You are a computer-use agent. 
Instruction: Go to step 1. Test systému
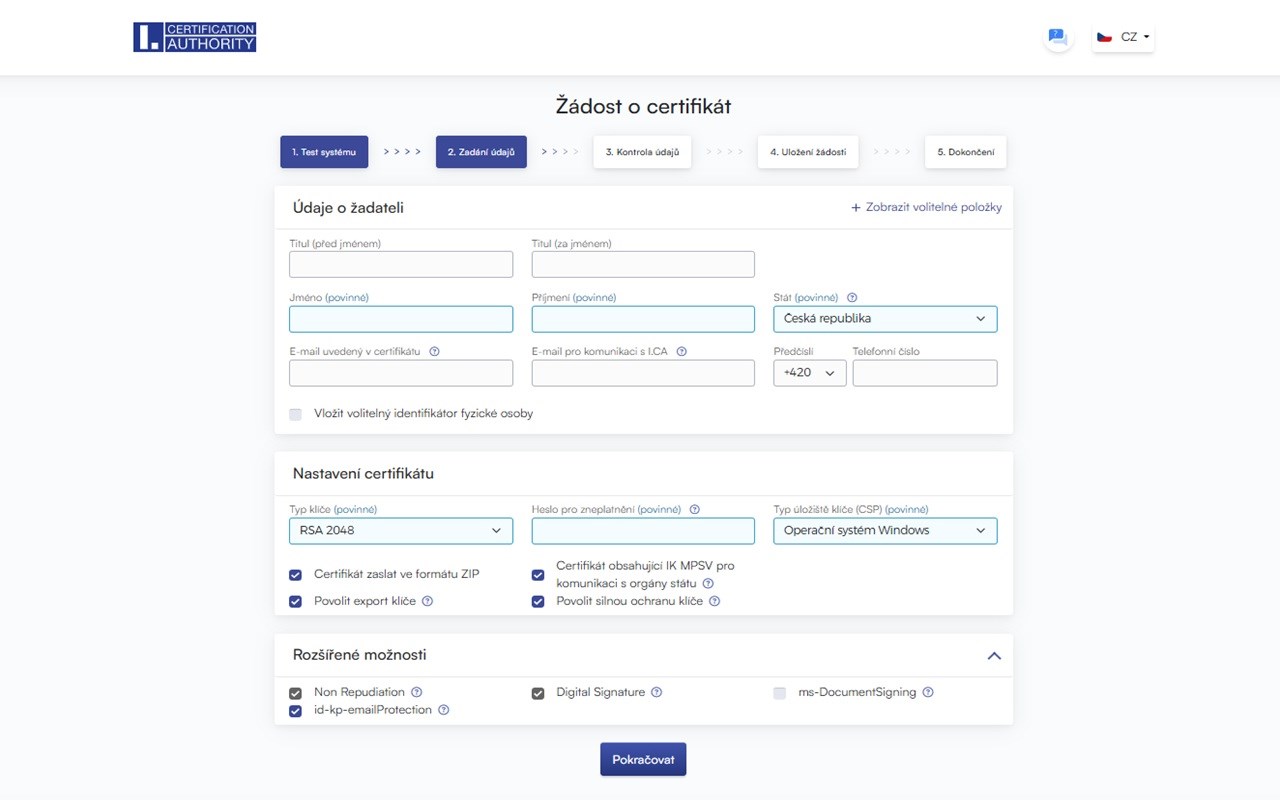pos(324,152)
